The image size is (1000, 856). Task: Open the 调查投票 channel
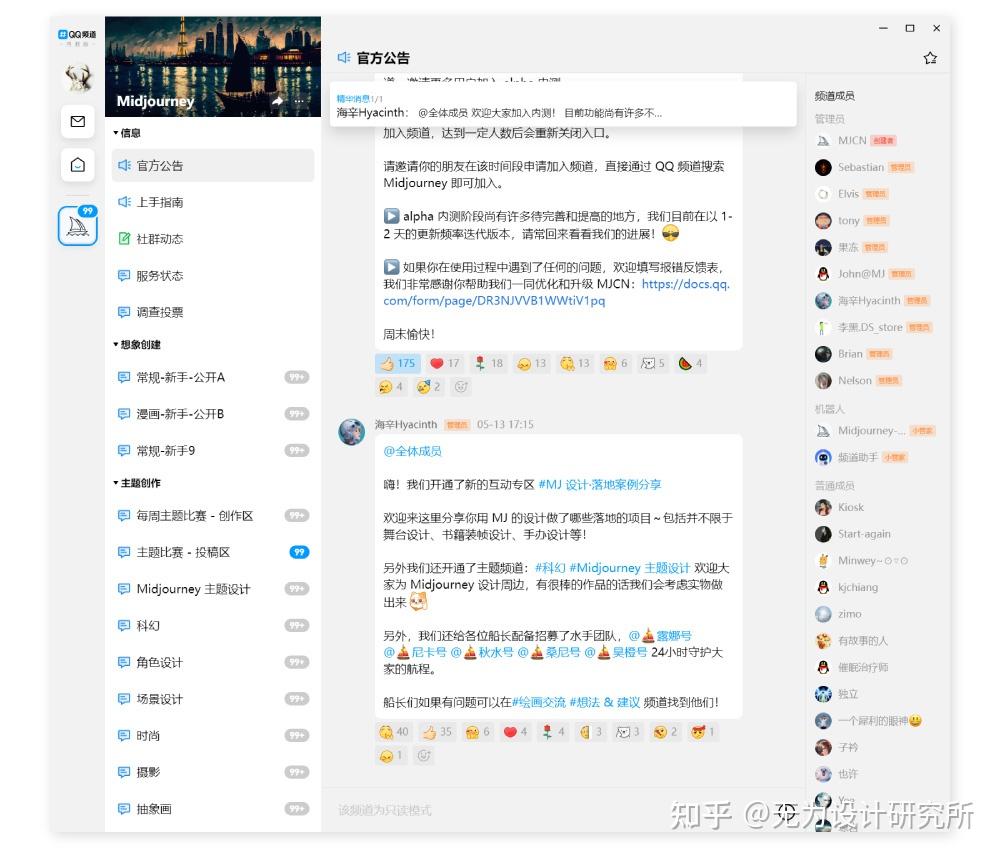[x=213, y=312]
